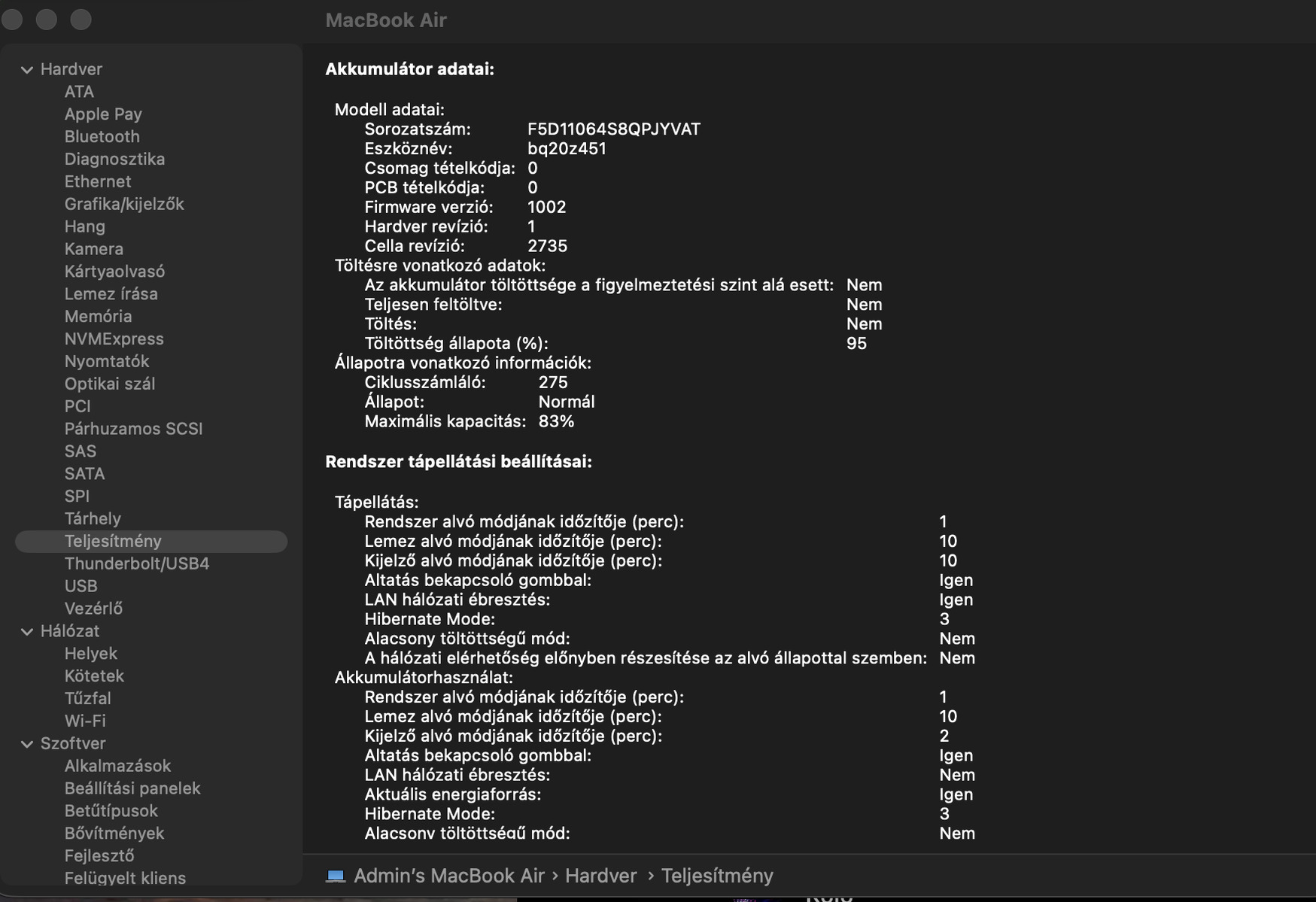Open Wi-Fi network information
The image size is (1316, 902).
point(85,721)
